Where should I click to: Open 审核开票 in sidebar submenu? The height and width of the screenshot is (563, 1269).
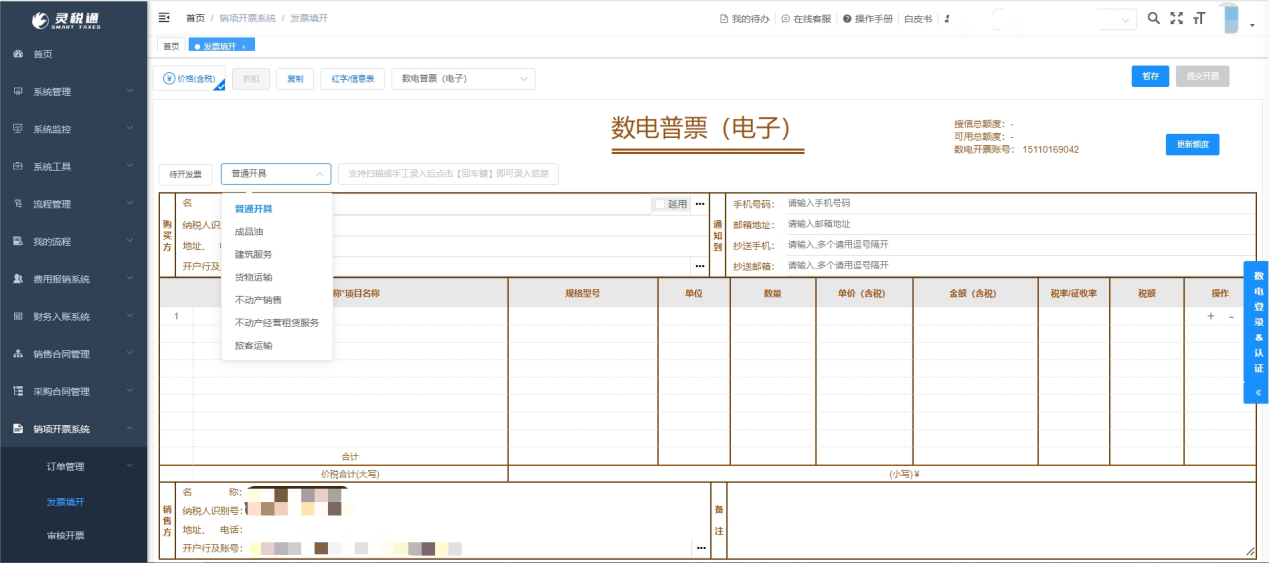66,535
